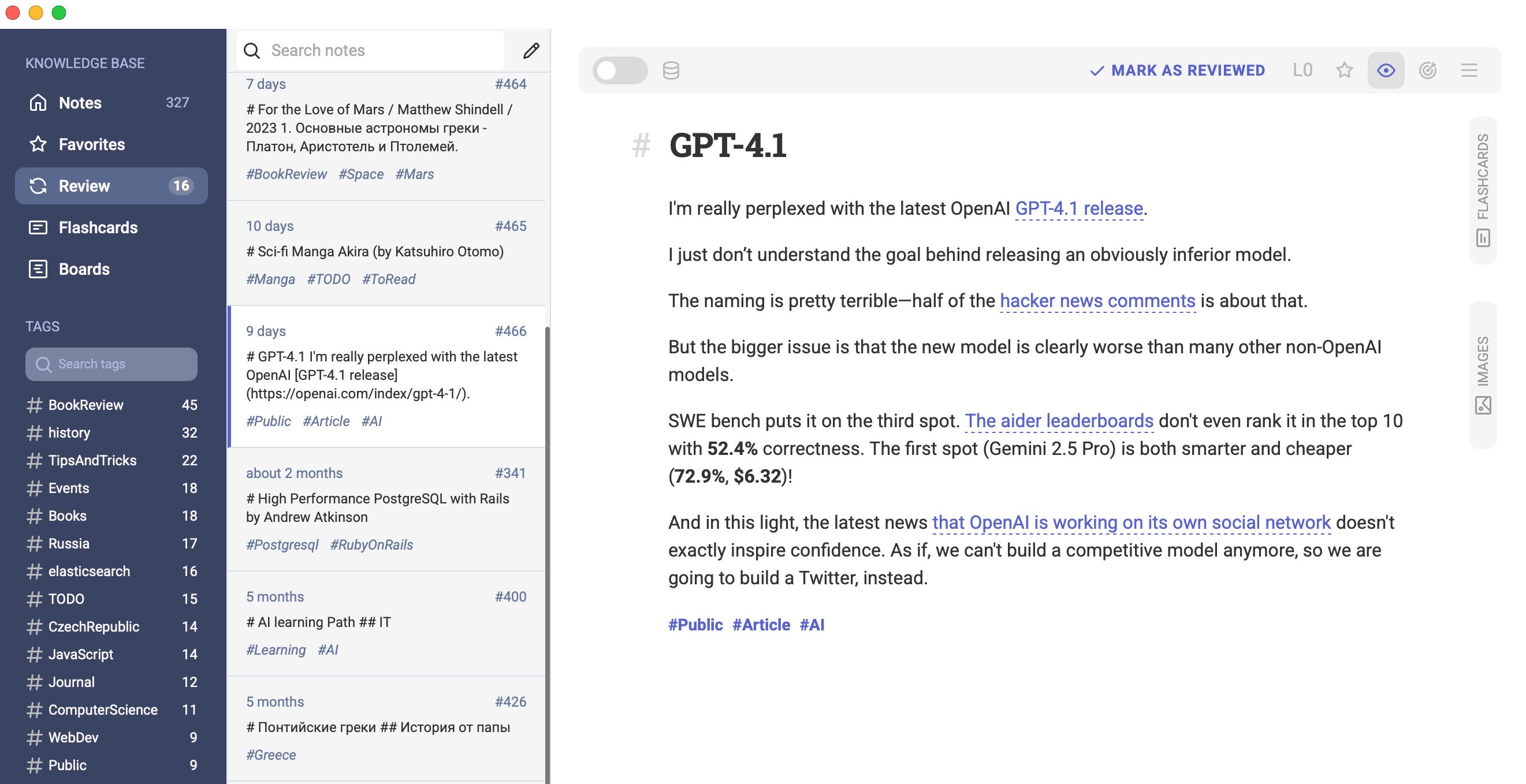Viewport: 1526px width, 784px height.
Task: Open Notes section showing 327 notes
Action: tap(80, 103)
